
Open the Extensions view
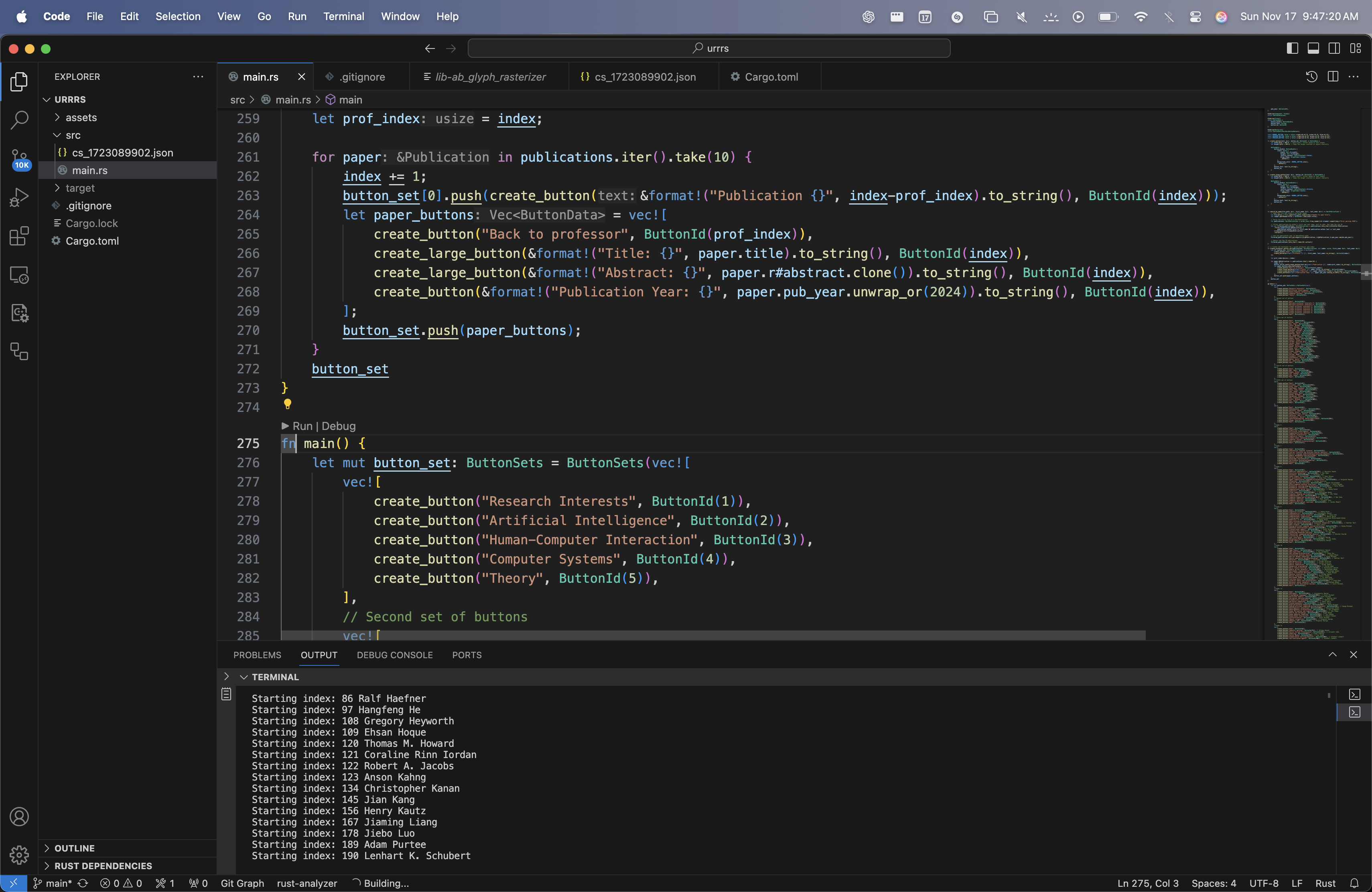19,236
